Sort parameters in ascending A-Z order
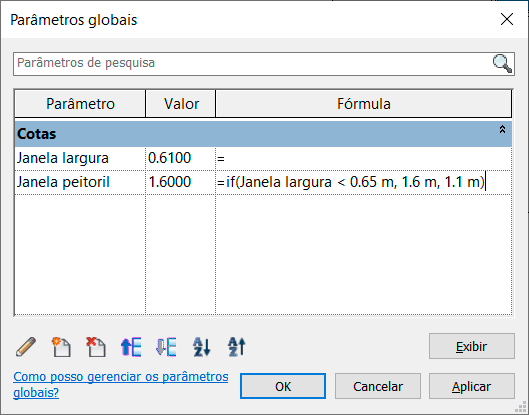 (x=201, y=347)
